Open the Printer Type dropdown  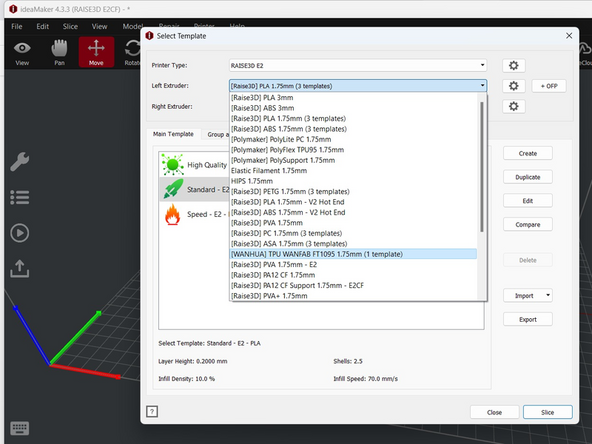pos(358,65)
